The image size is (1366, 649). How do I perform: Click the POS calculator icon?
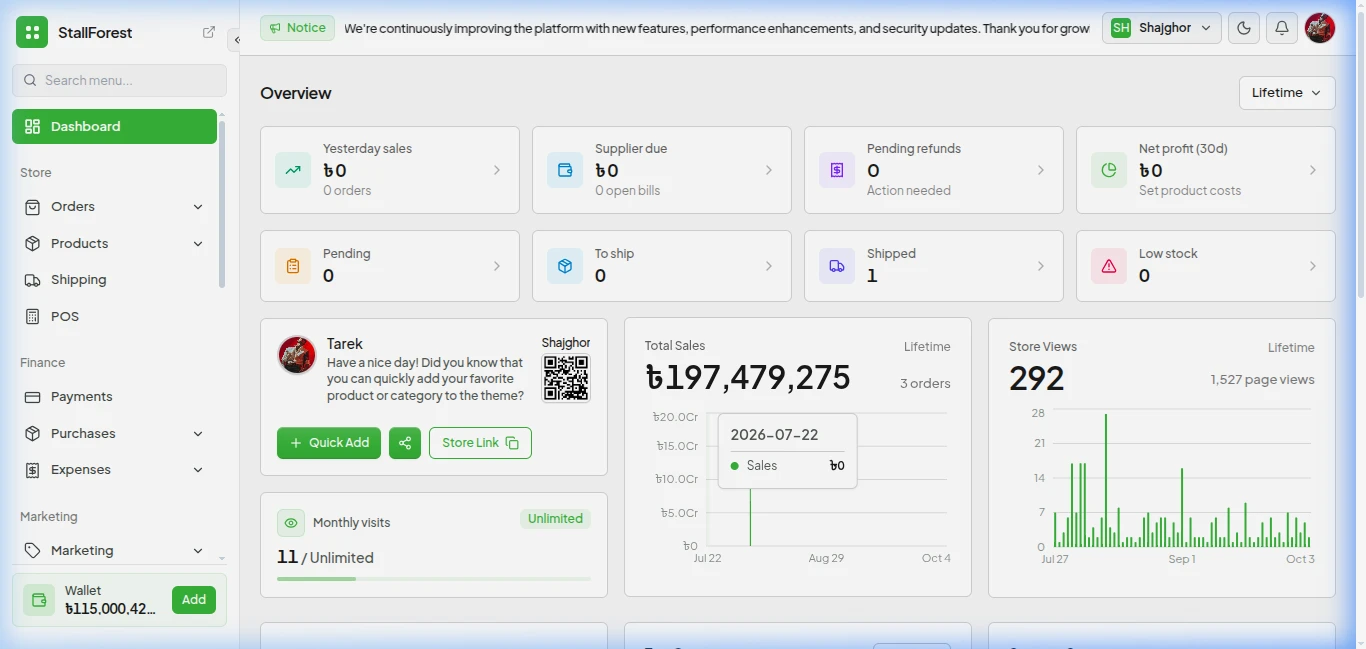click(32, 316)
